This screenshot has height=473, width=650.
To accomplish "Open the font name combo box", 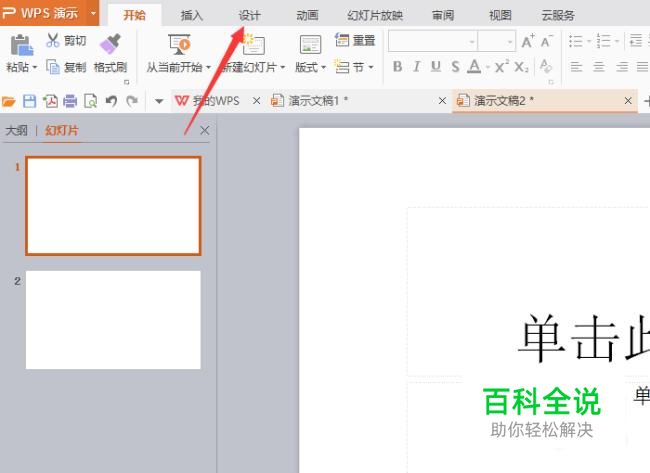I will tap(433, 41).
